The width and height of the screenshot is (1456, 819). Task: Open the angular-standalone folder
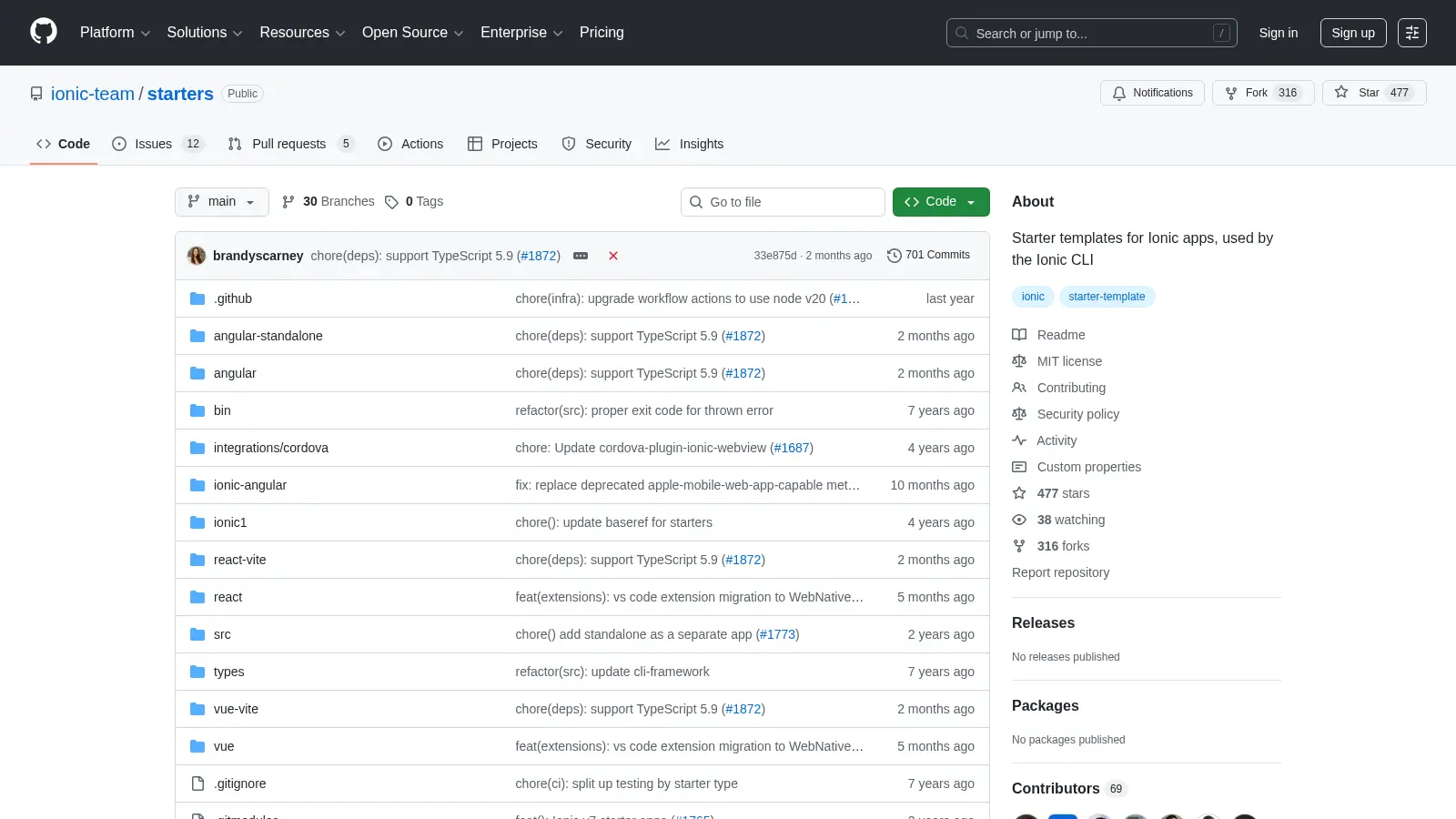[x=268, y=336]
